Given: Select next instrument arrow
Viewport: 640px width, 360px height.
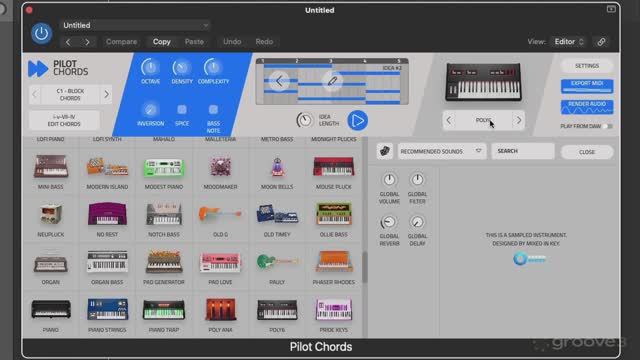Looking at the screenshot, I should click(519, 120).
